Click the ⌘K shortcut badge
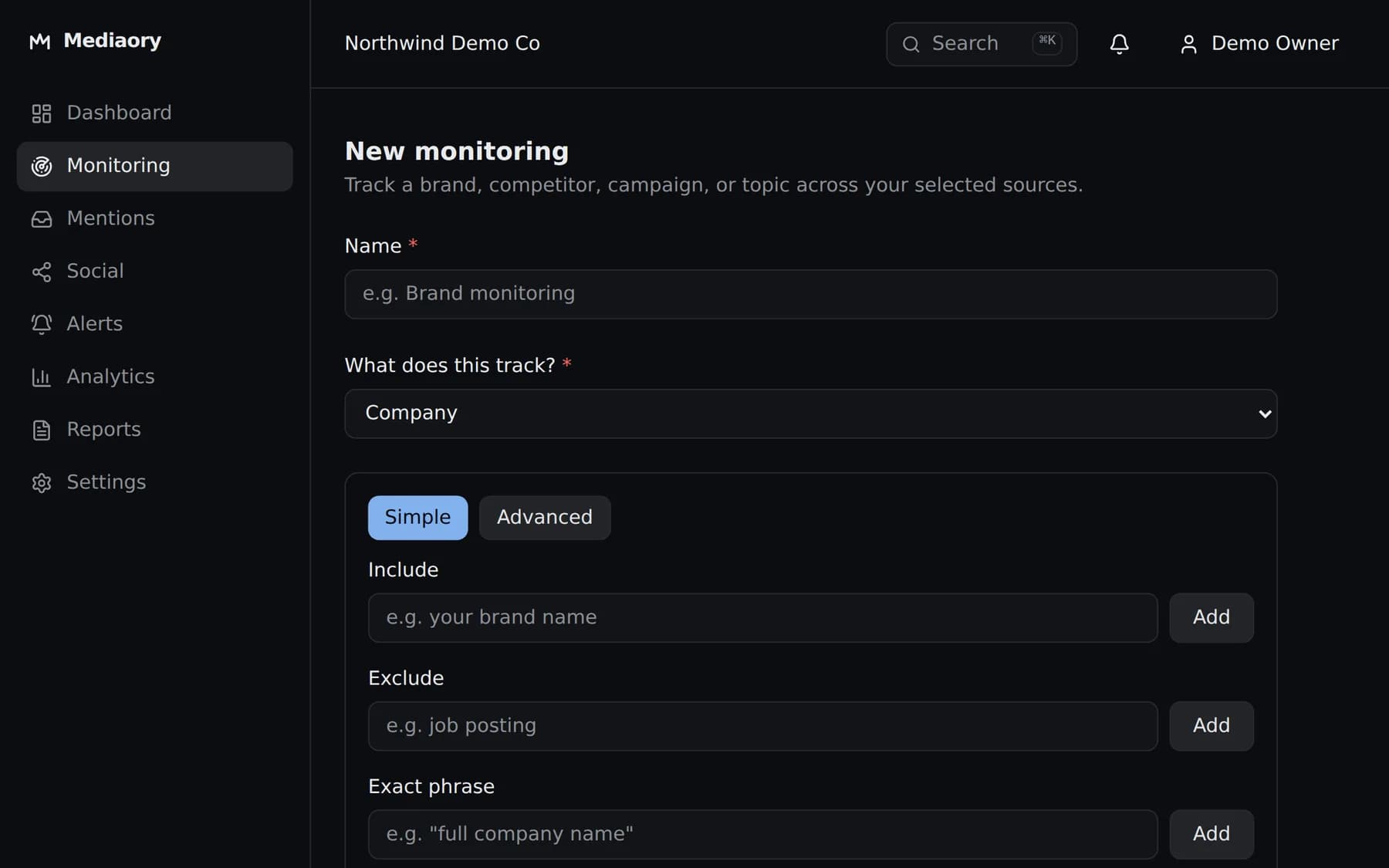 point(1046,42)
